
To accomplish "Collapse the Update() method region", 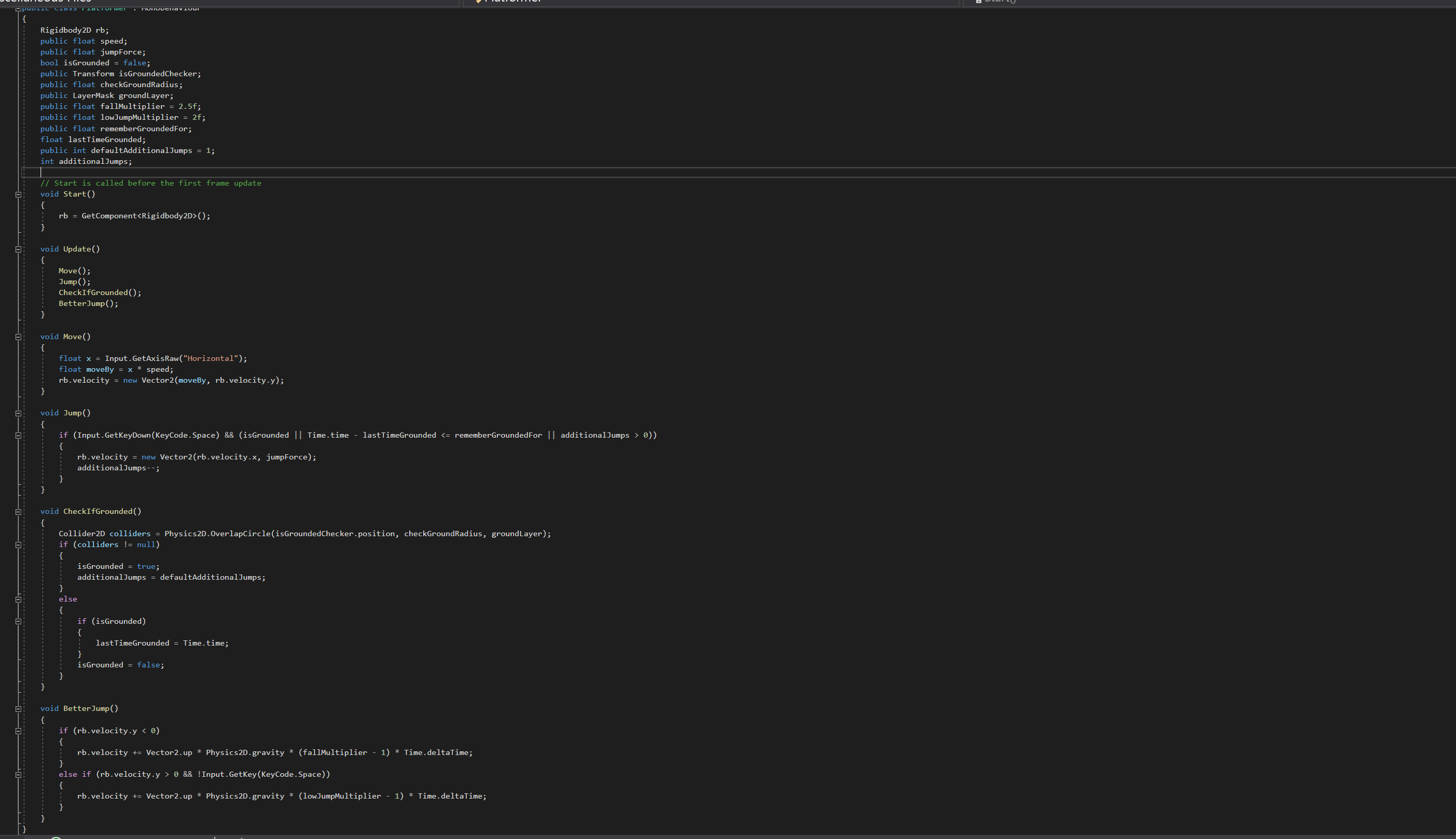I will (x=19, y=249).
